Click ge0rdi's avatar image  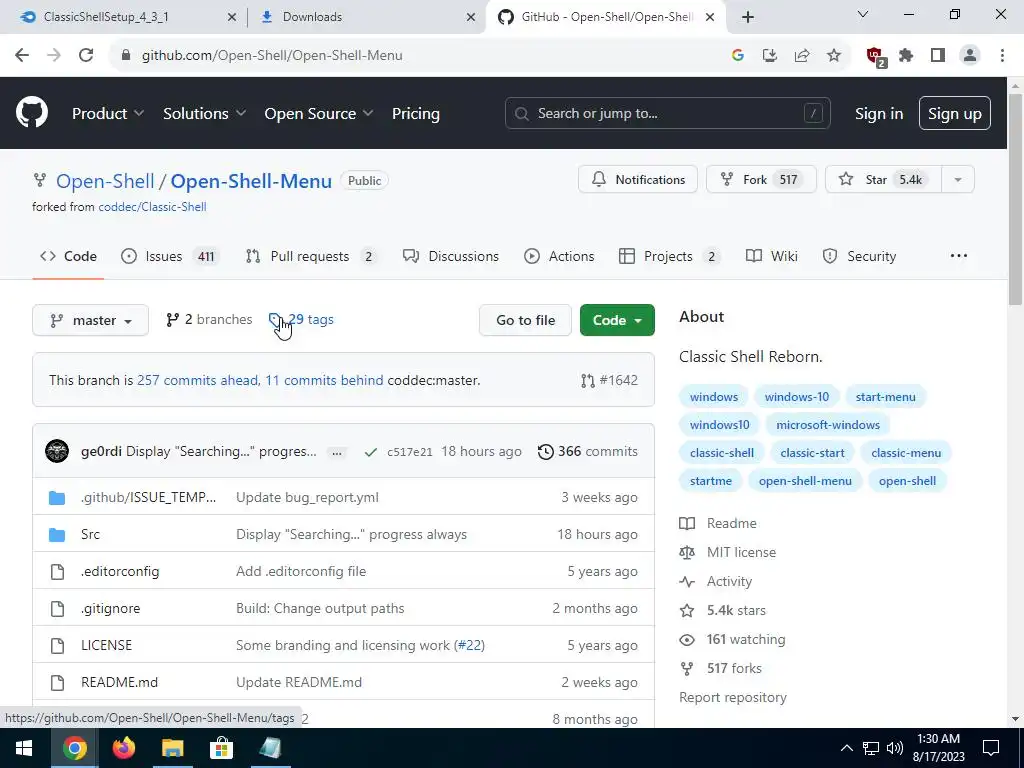point(57,451)
